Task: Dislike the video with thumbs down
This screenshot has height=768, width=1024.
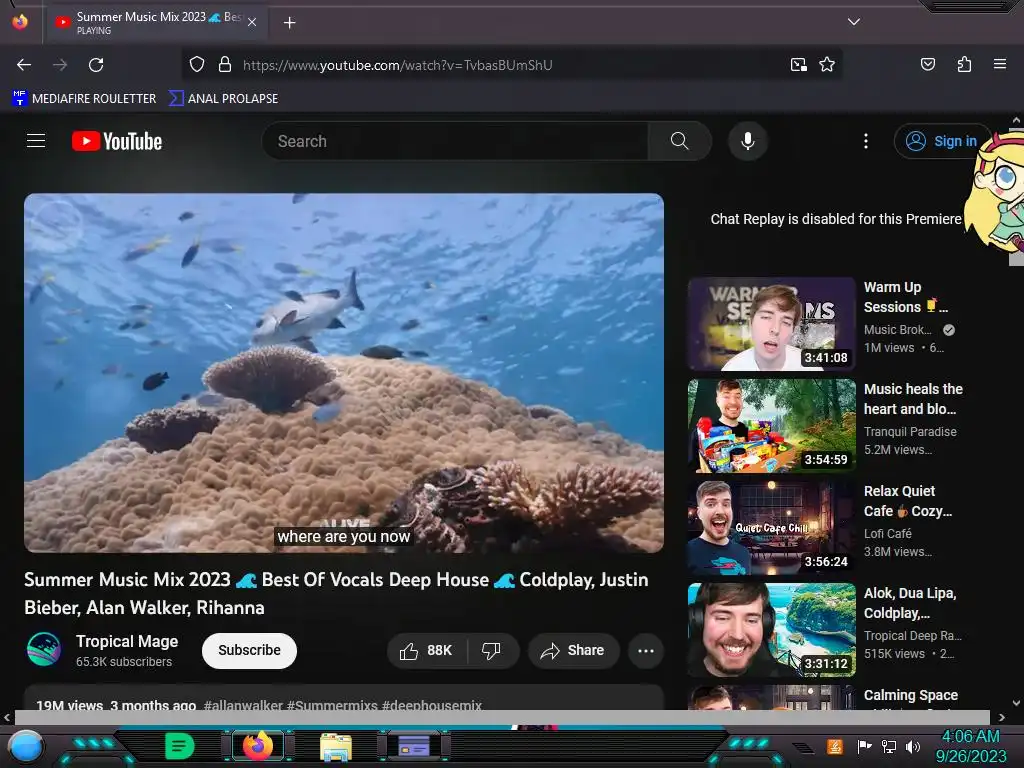Action: 492,650
